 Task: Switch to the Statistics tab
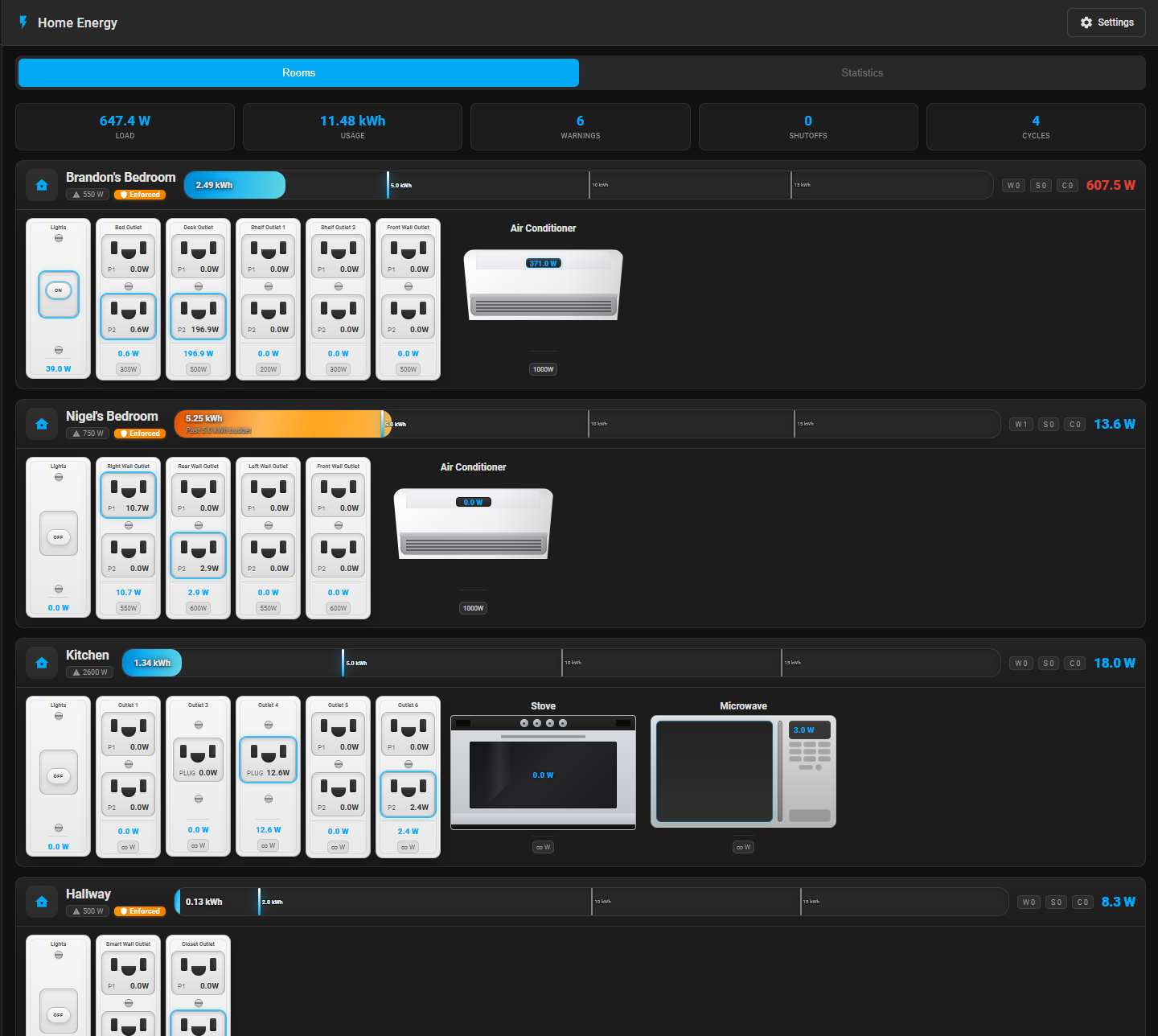click(862, 72)
